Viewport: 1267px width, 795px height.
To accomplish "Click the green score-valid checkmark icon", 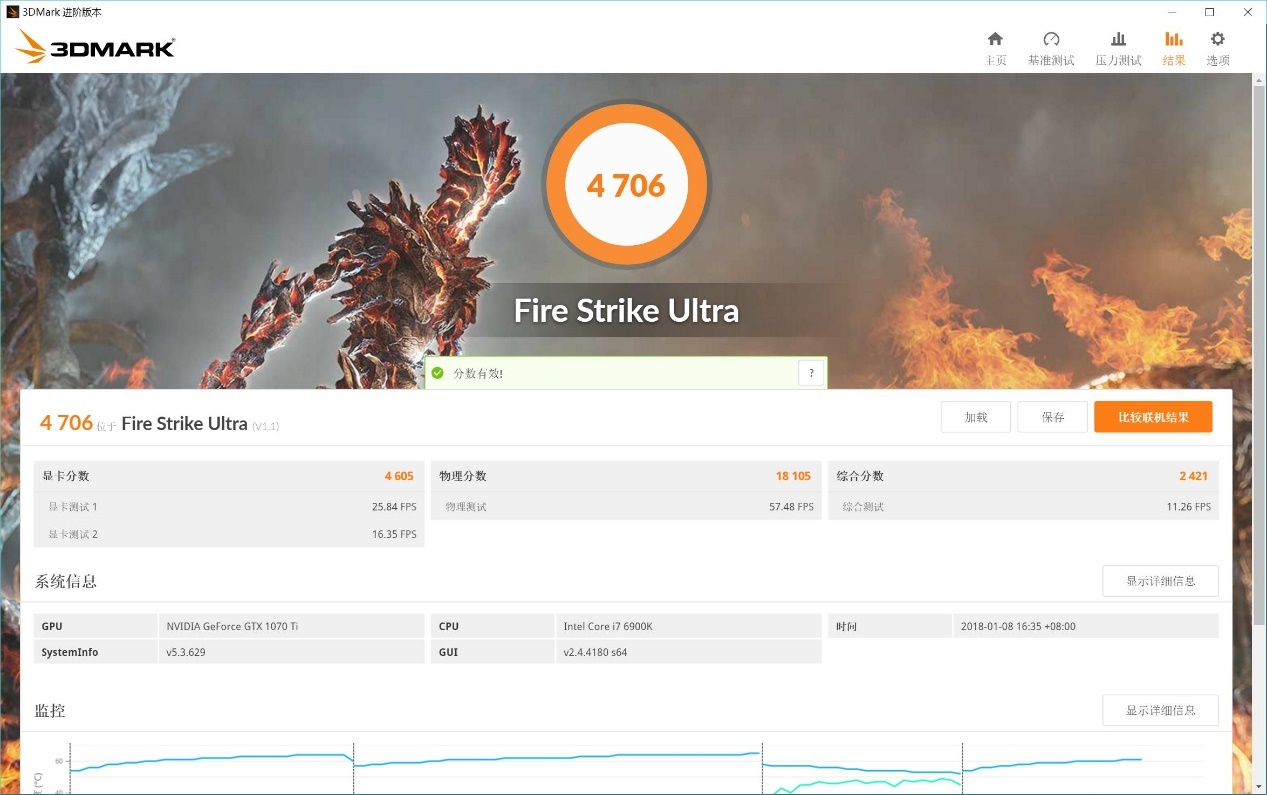I will 437,373.
